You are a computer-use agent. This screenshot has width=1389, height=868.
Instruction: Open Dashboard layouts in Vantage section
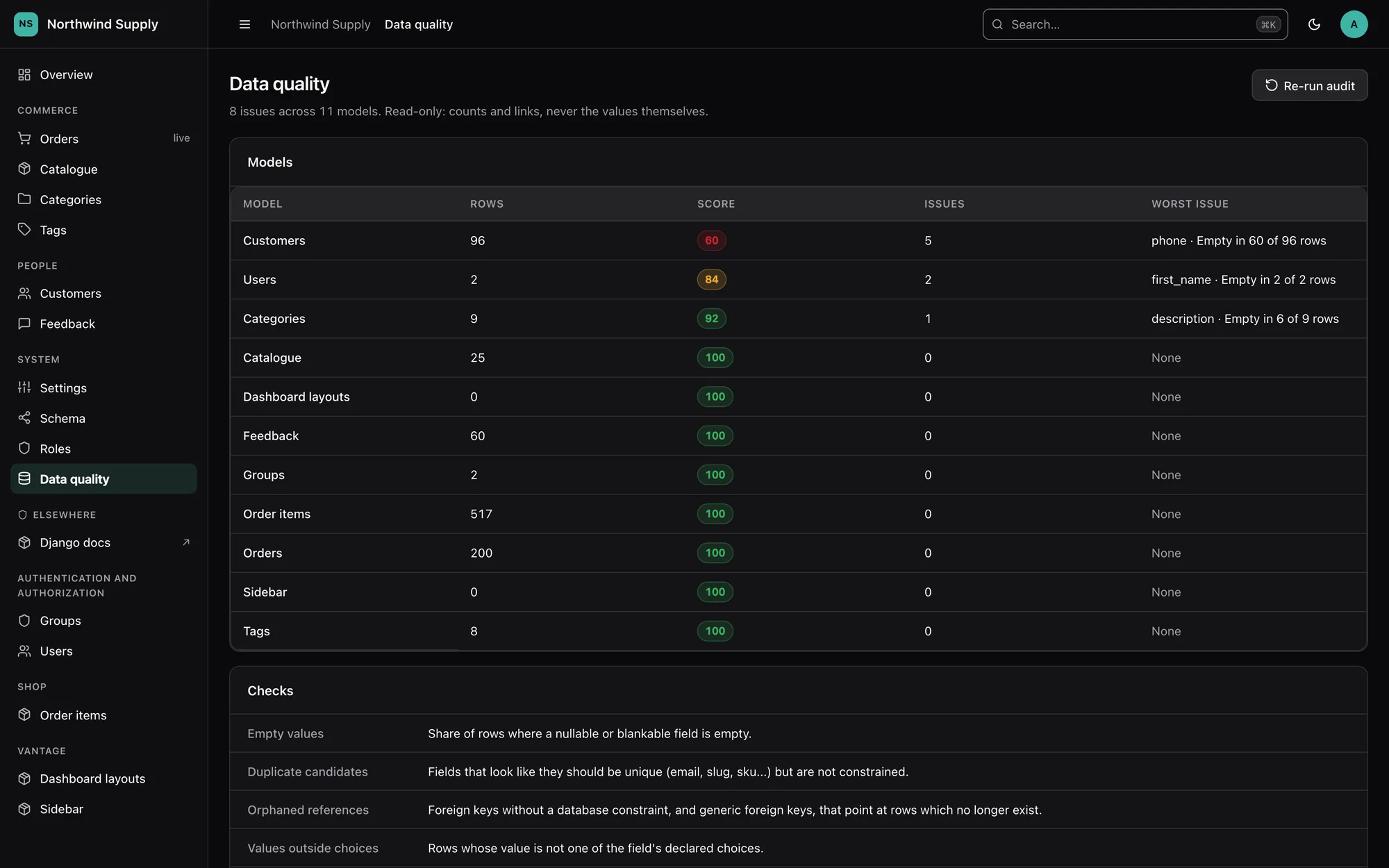coord(104,779)
